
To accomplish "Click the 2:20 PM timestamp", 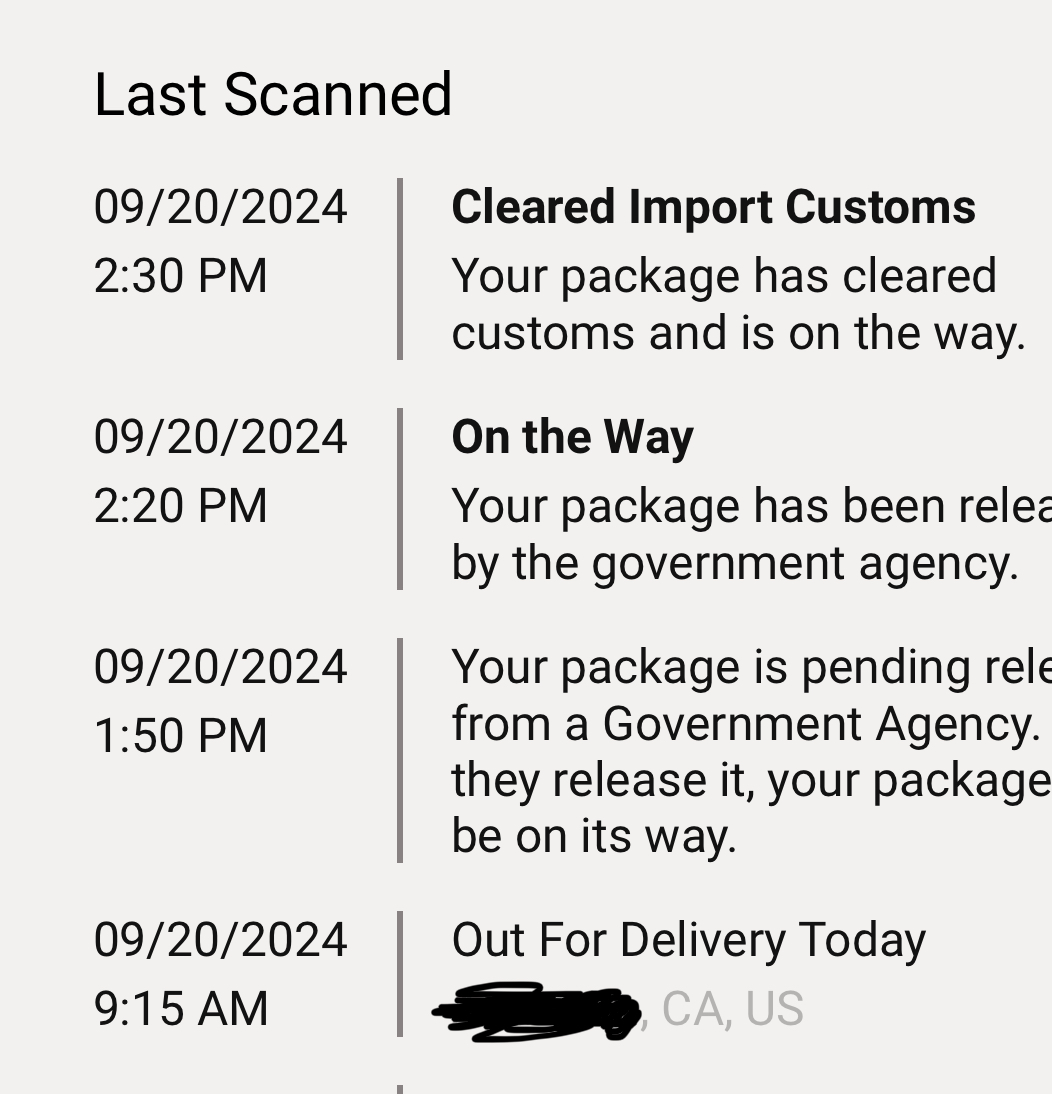I will click(x=181, y=505).
